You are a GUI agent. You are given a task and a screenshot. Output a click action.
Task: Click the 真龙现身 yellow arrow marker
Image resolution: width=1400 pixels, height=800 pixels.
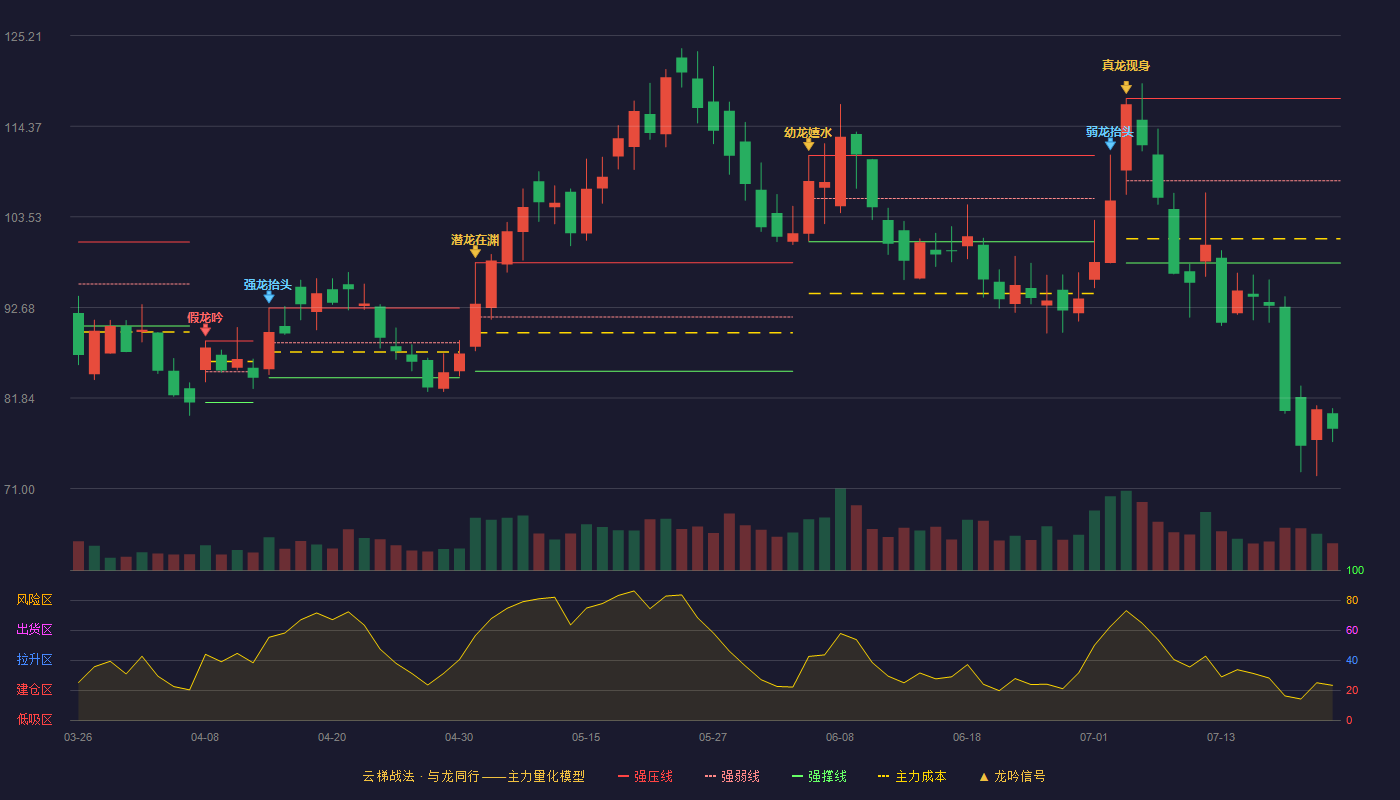(x=1126, y=87)
